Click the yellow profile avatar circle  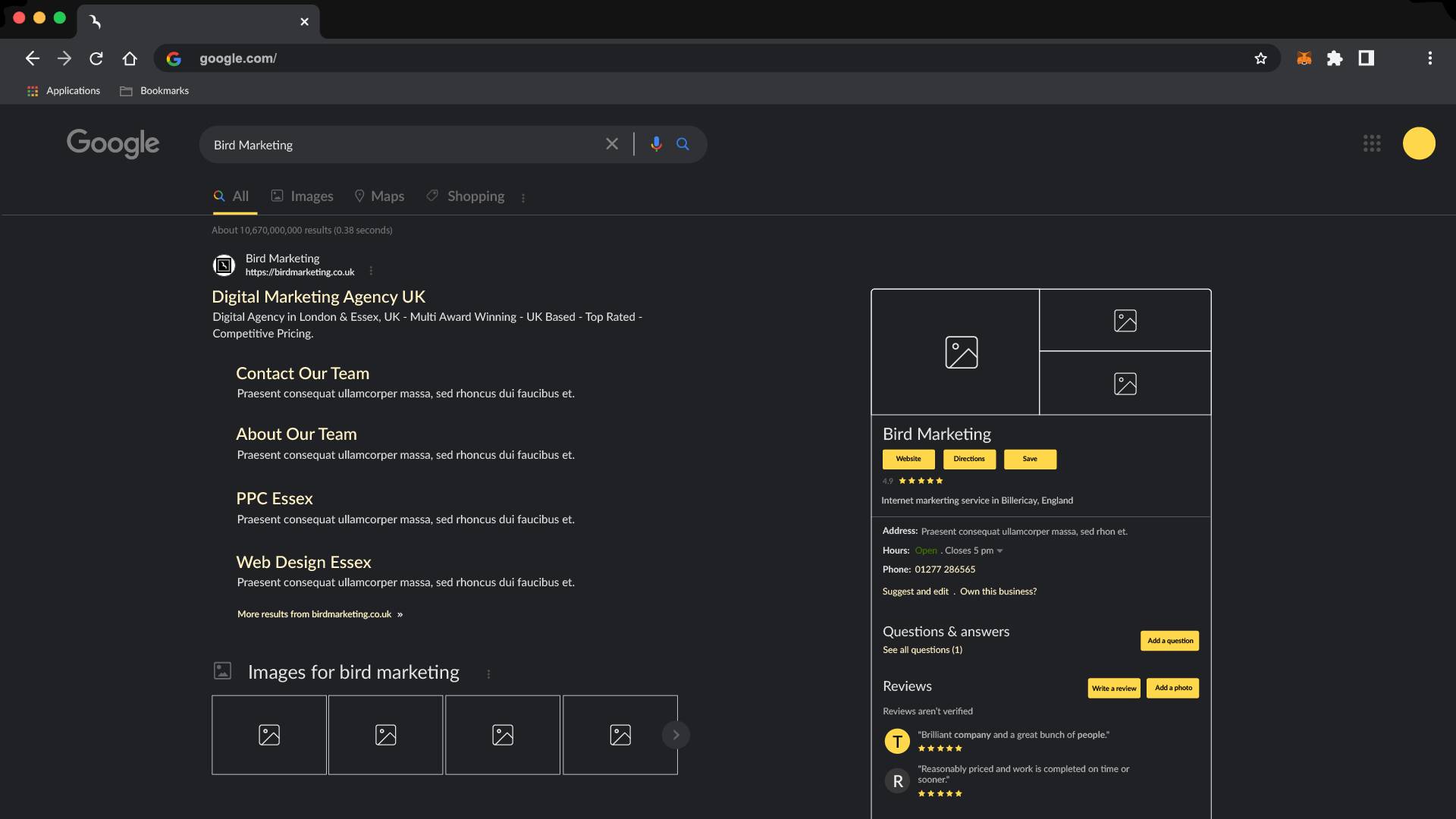(1419, 143)
